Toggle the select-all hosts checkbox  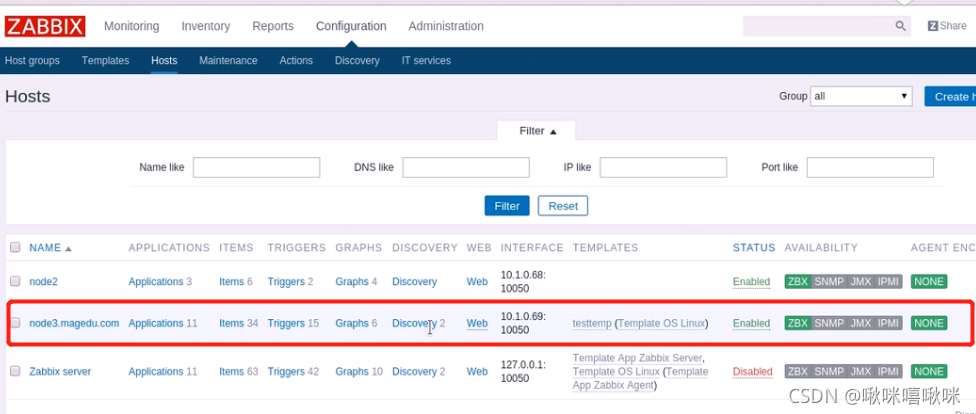click(15, 247)
